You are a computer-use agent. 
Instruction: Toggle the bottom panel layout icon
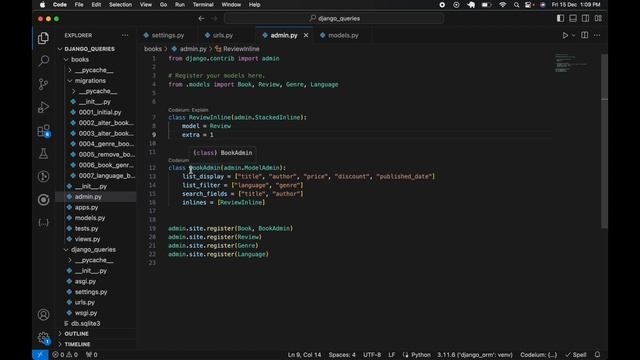pyautogui.click(x=573, y=18)
